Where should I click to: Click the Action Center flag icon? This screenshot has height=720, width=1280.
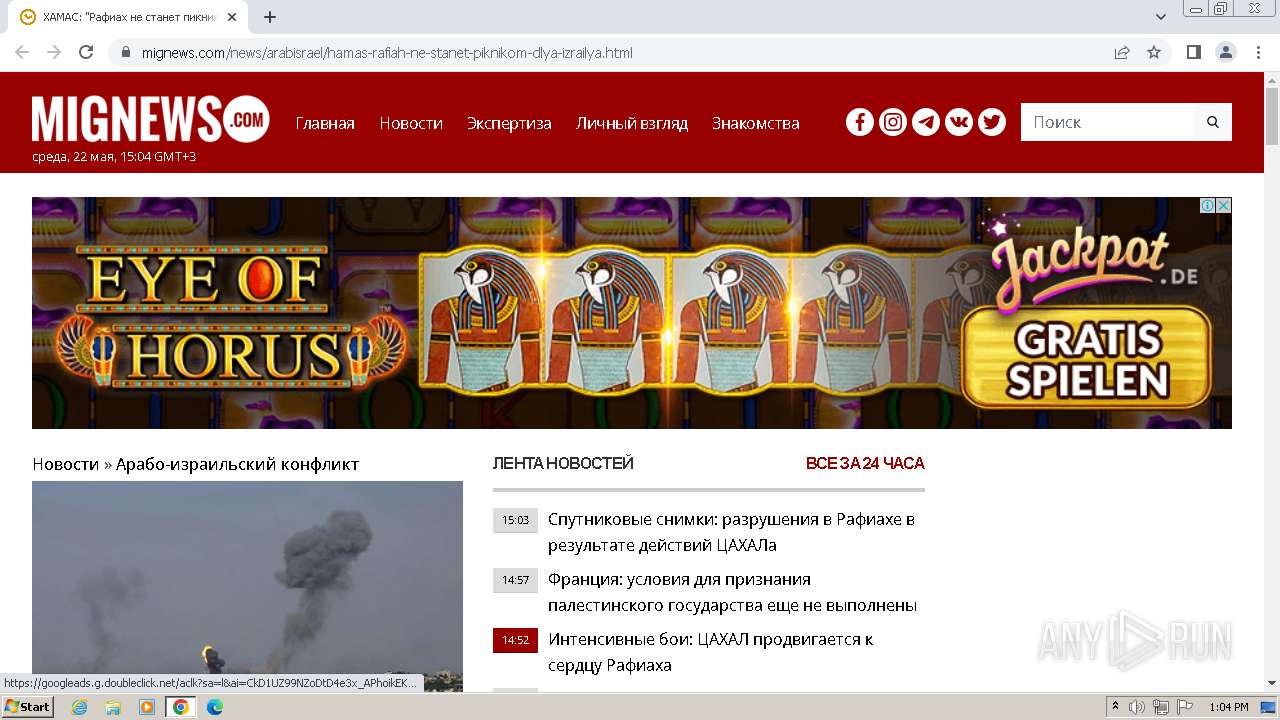(x=1186, y=707)
